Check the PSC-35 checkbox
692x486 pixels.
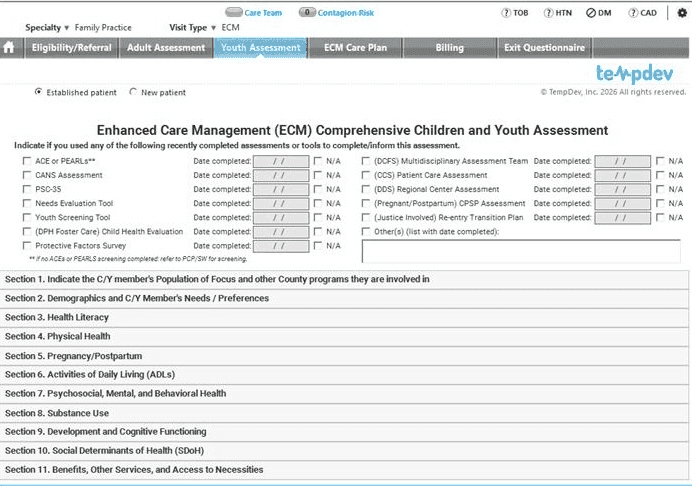click(27, 189)
